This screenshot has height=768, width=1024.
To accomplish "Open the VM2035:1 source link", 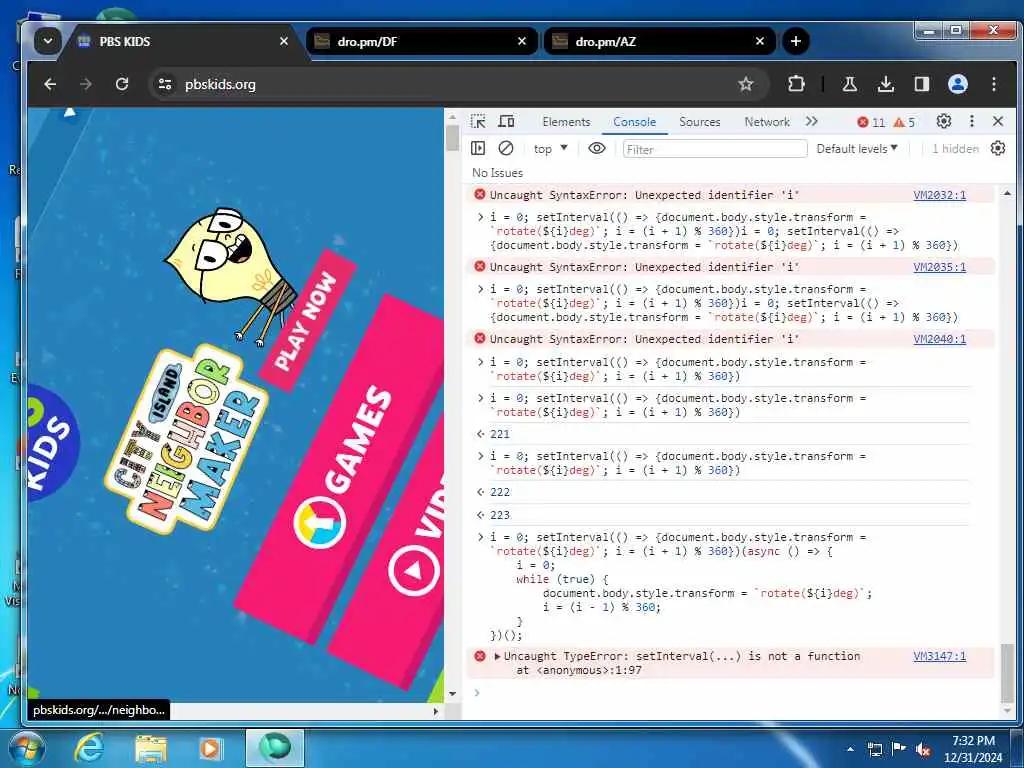I will coord(939,267).
